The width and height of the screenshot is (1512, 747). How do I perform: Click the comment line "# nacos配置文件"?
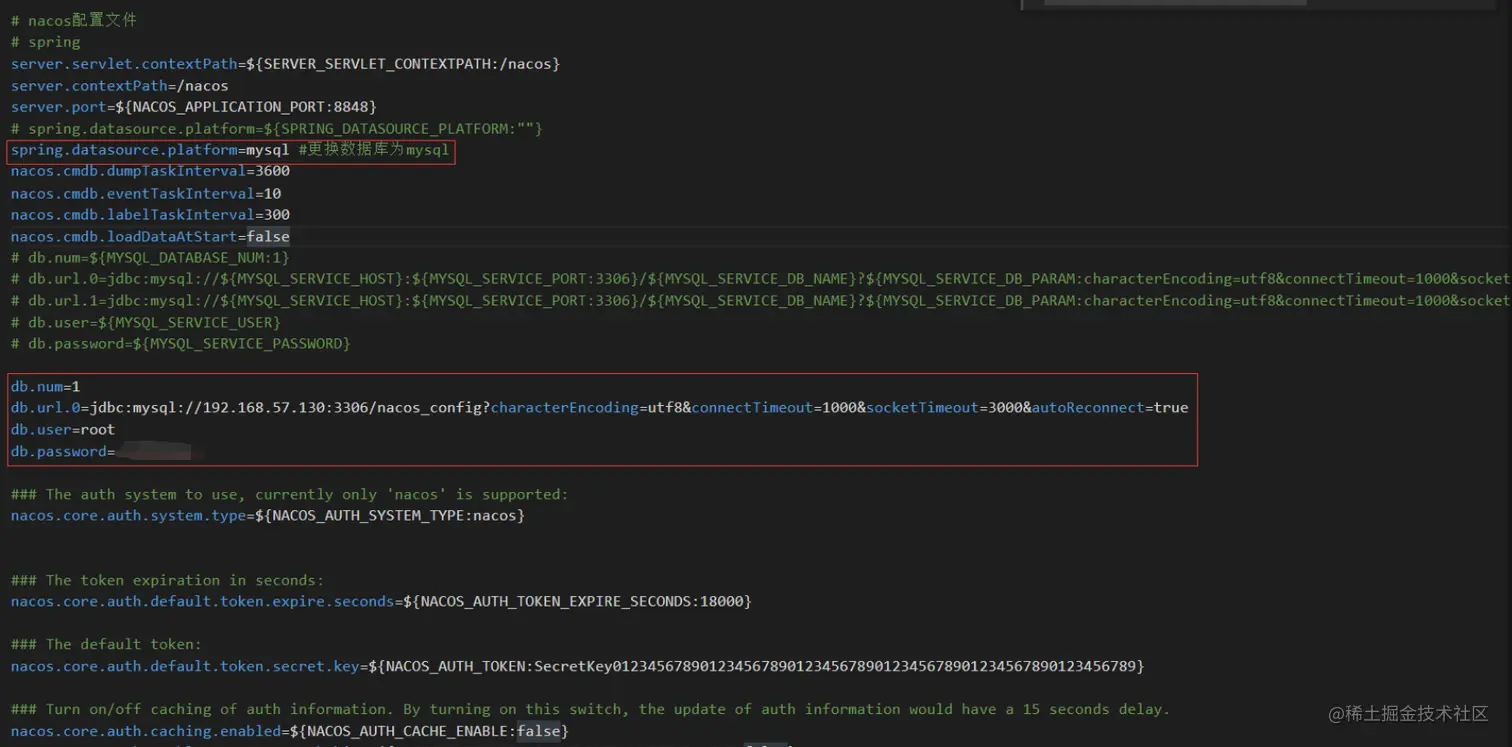[x=74, y=20]
